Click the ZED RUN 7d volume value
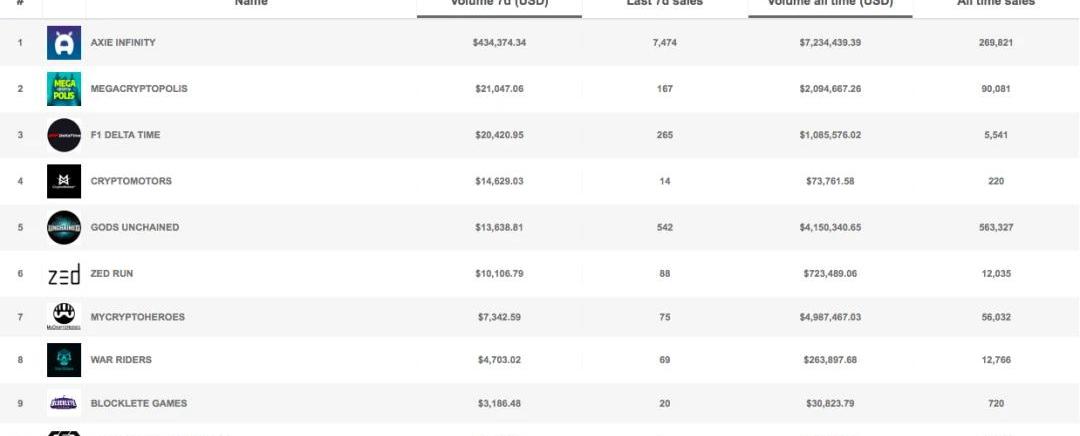The image size is (1080, 436). pos(499,274)
